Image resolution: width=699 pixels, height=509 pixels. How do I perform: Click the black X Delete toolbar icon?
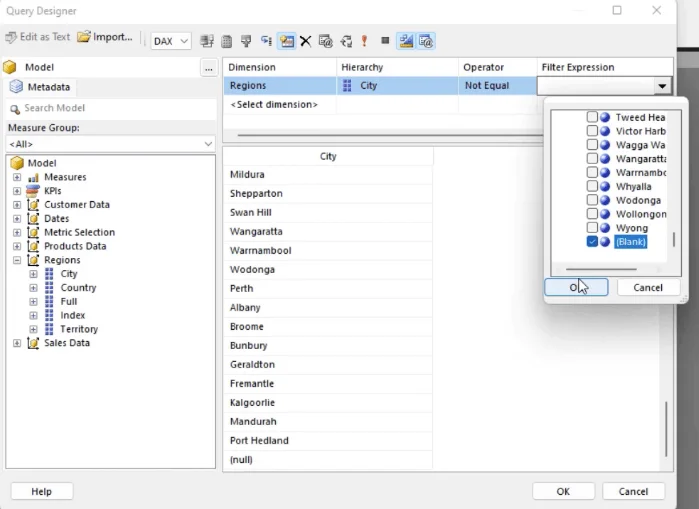[x=305, y=41]
